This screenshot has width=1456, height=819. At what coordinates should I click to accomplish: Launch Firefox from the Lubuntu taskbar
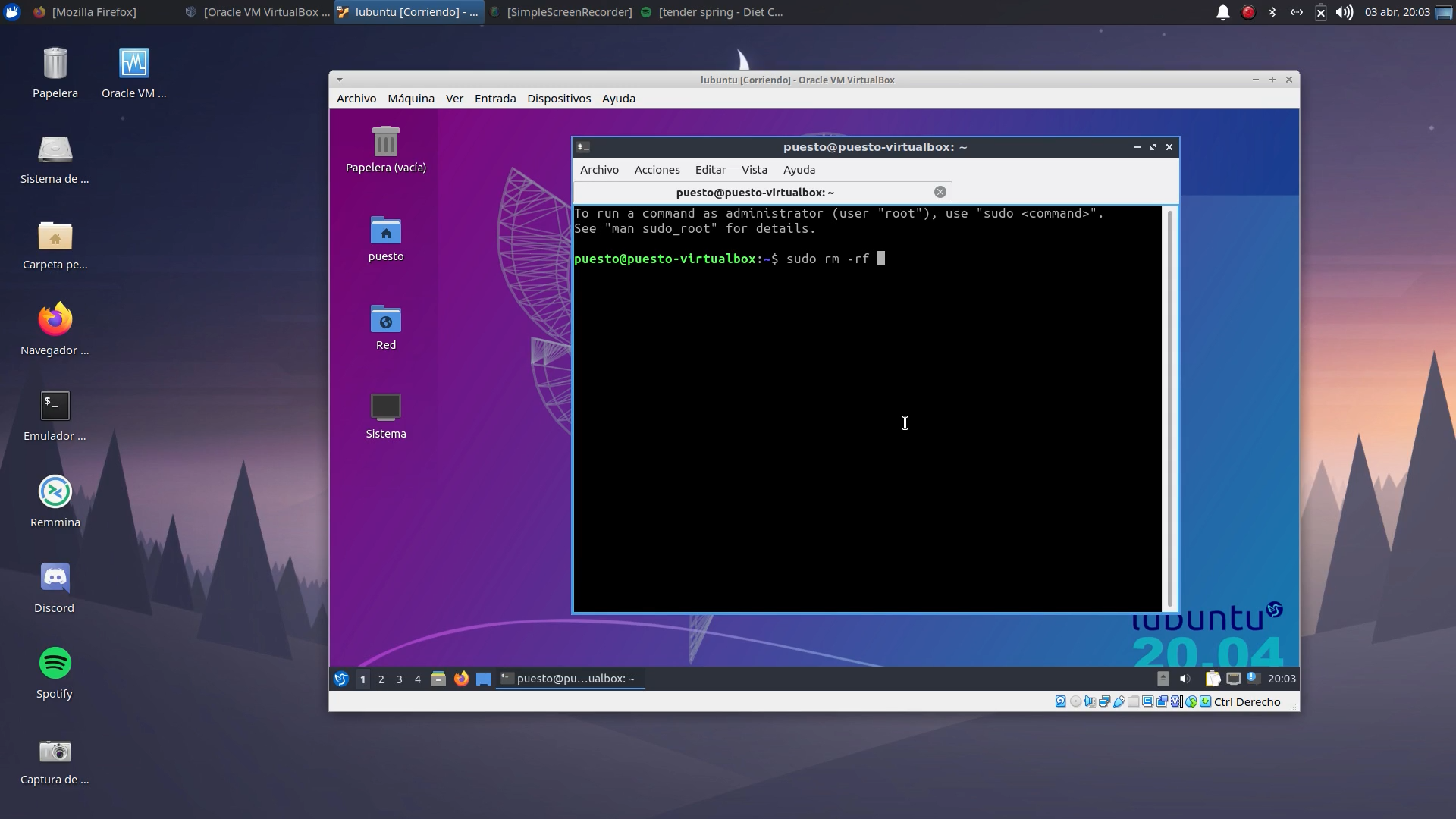tap(461, 679)
